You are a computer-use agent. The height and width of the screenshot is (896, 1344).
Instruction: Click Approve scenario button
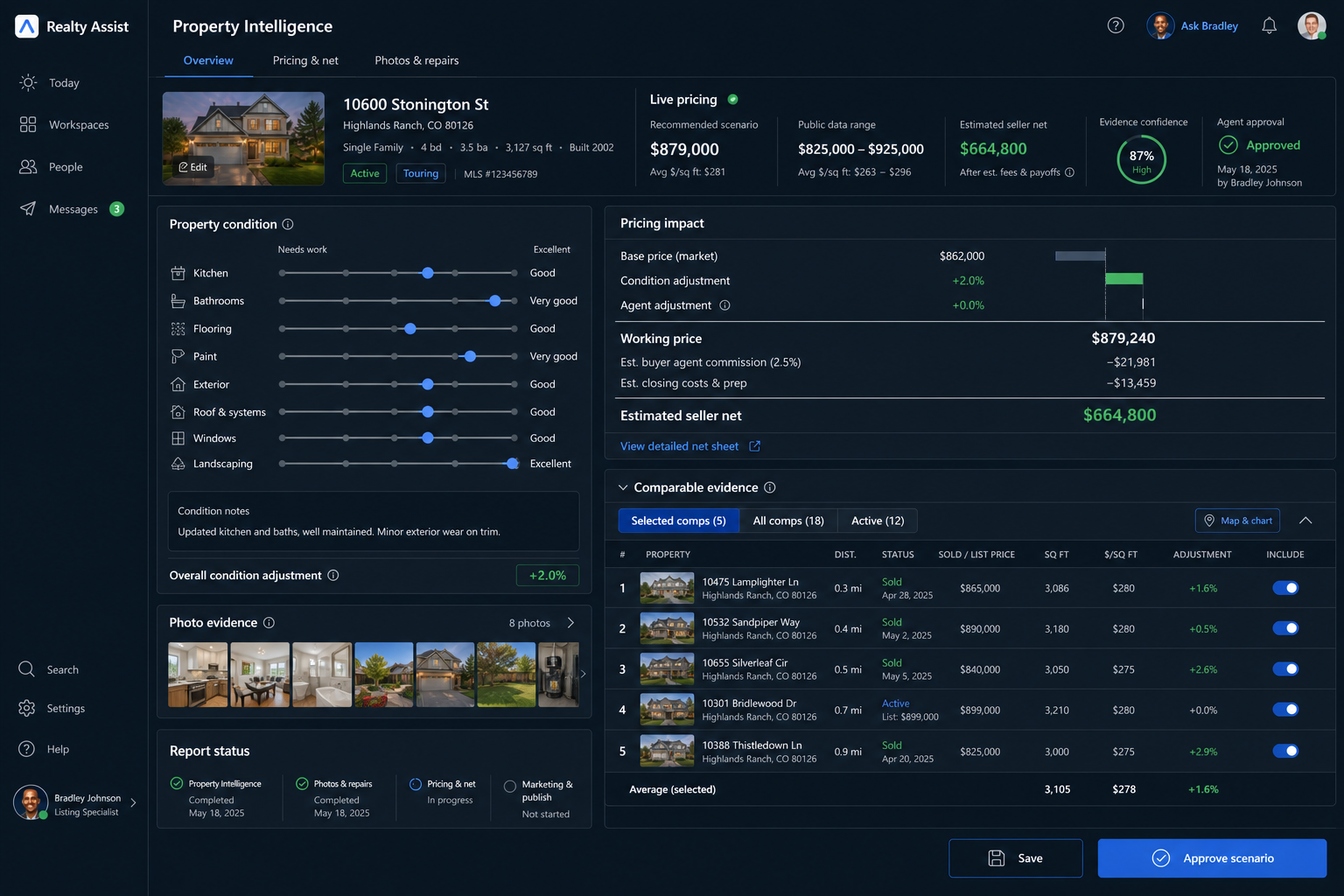(1212, 858)
